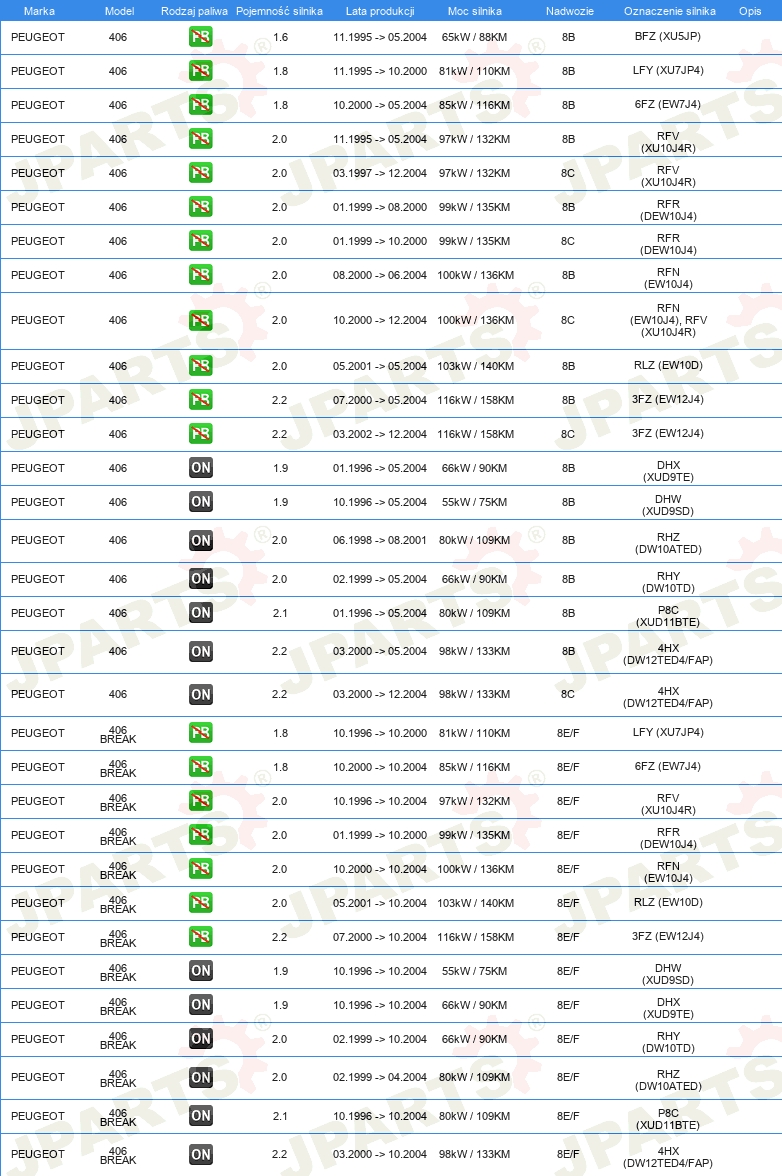Image resolution: width=782 pixels, height=1176 pixels.
Task: Click ON icon in 406 BREAK DHX (XUD9TE) row
Action: (200, 1005)
